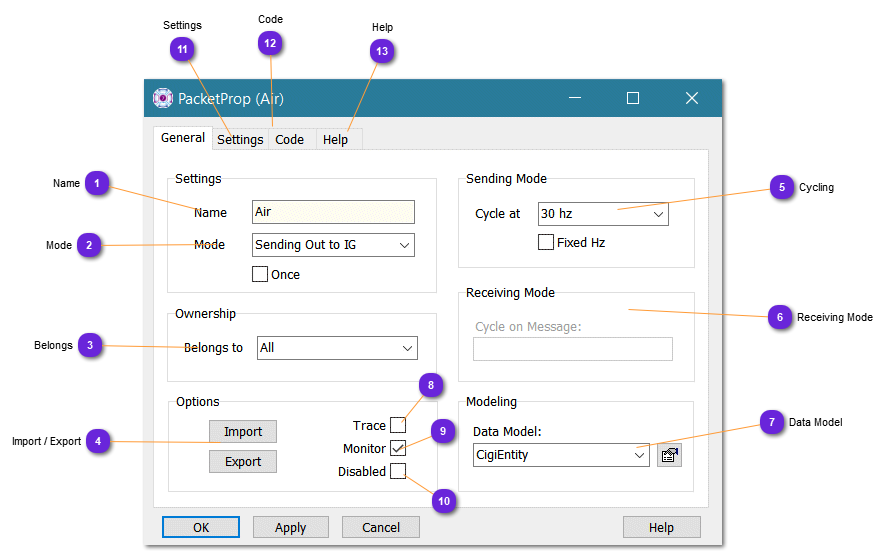The width and height of the screenshot is (889, 554).
Task: Click numbered callout marker 5 for Cycling
Action: [x=781, y=187]
